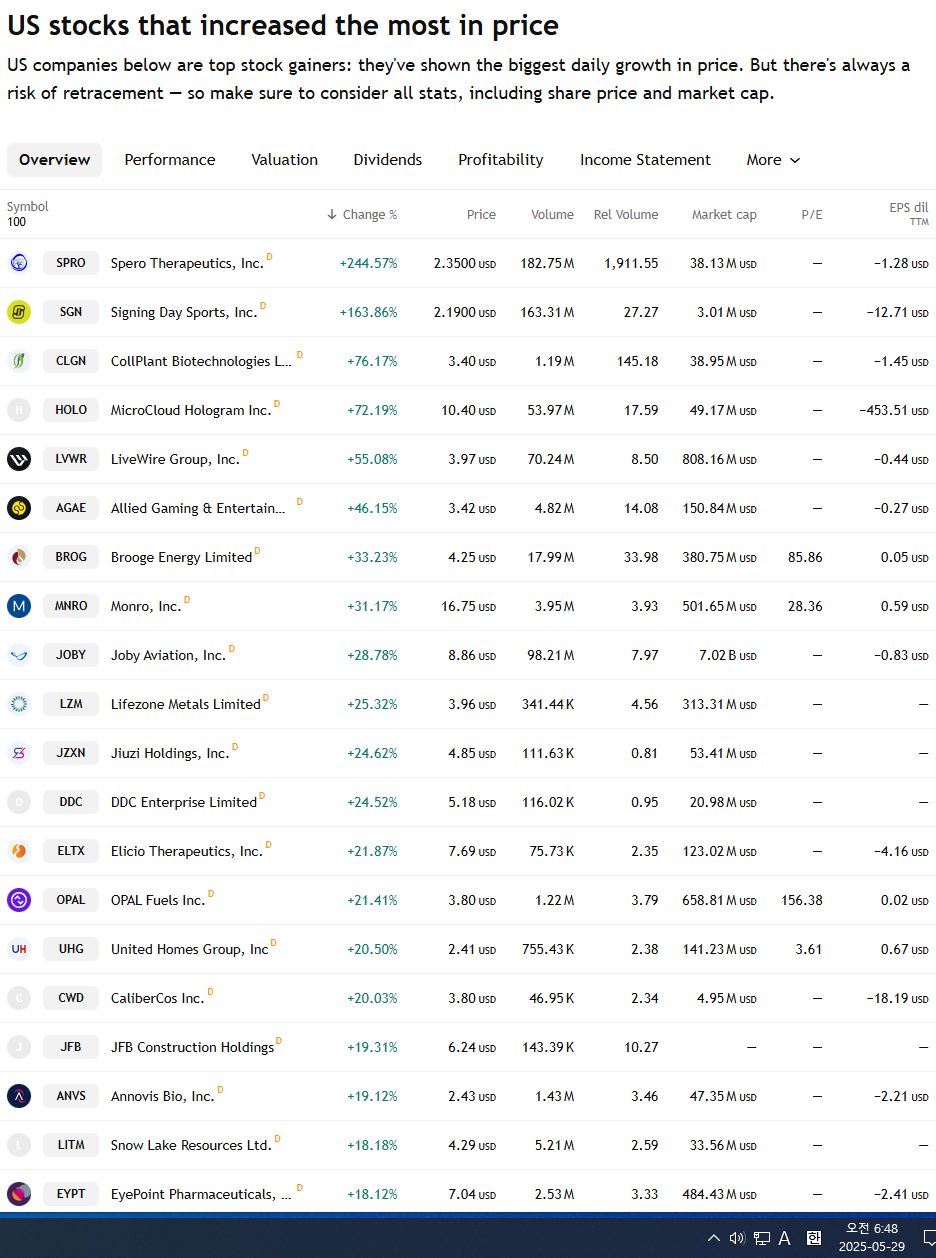Select the Overview tab
Screen dimensions: 936x1258
(54, 160)
